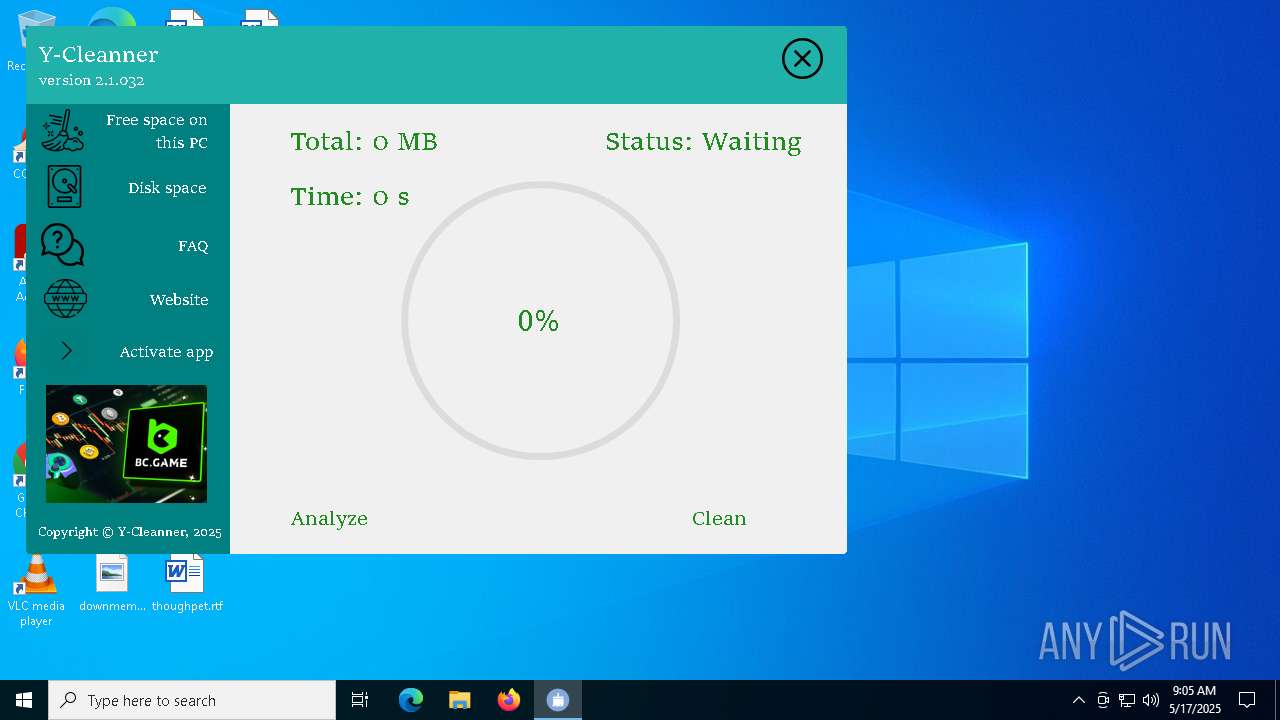Open the notification center icon
1280x720 pixels.
click(x=1247, y=700)
